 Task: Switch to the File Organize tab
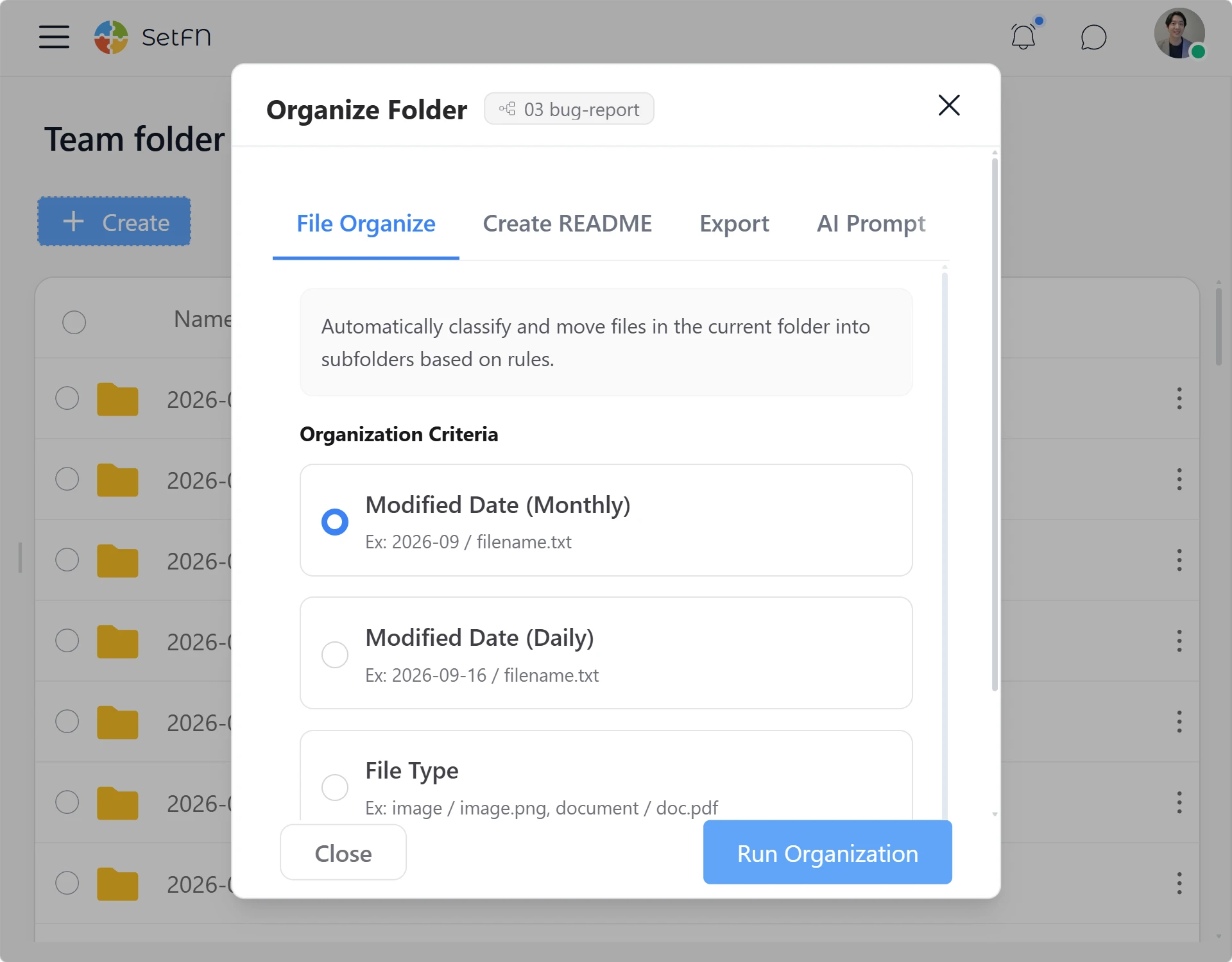366,224
